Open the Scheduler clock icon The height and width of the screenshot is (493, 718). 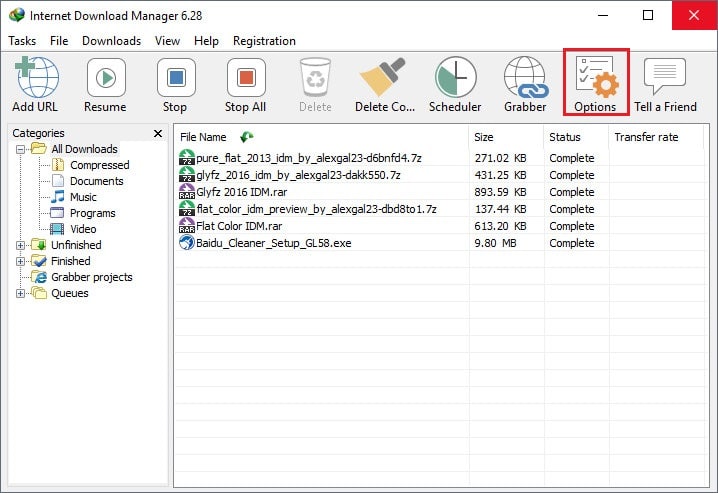click(455, 77)
